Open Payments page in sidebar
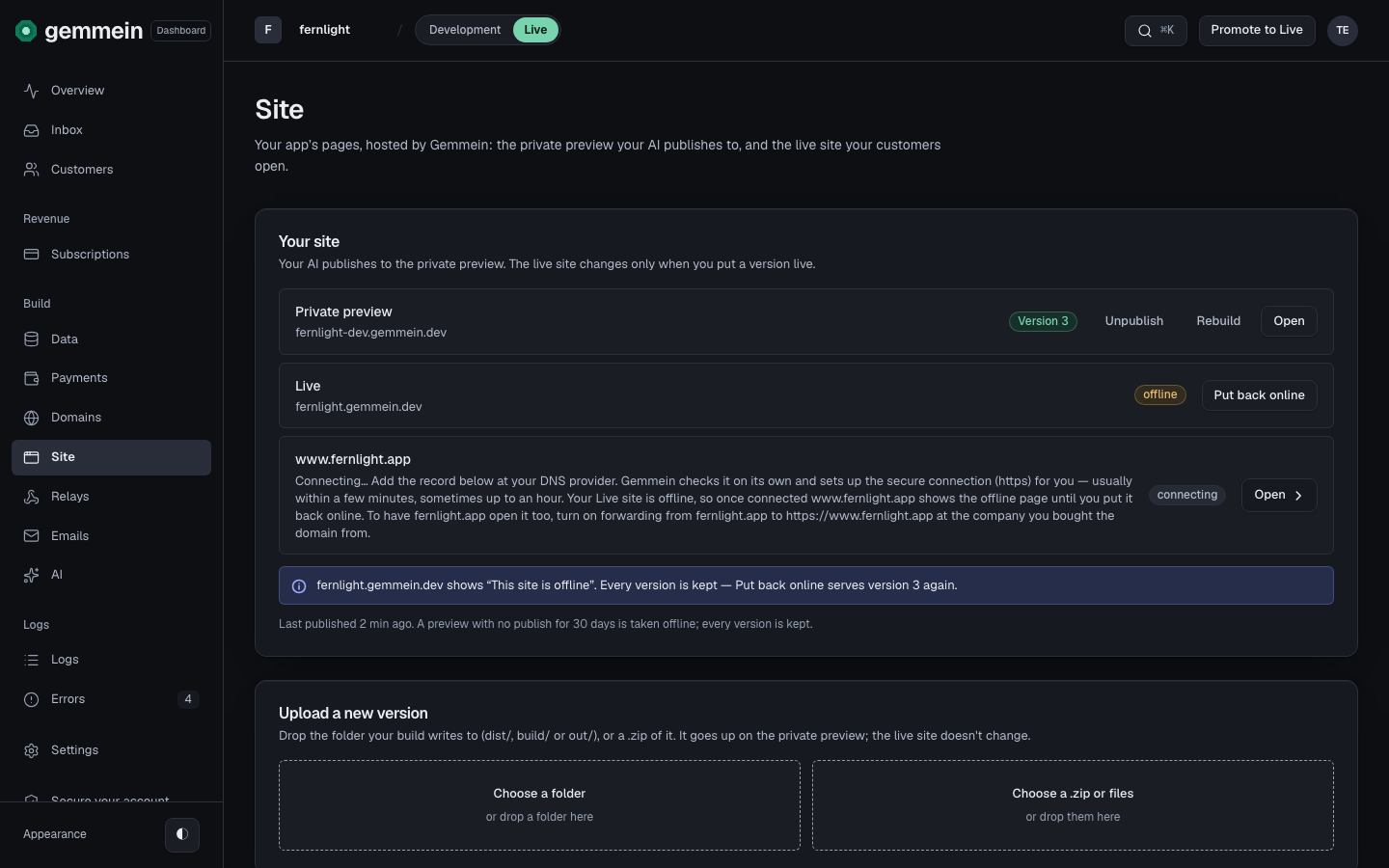1389x868 pixels. (111, 378)
